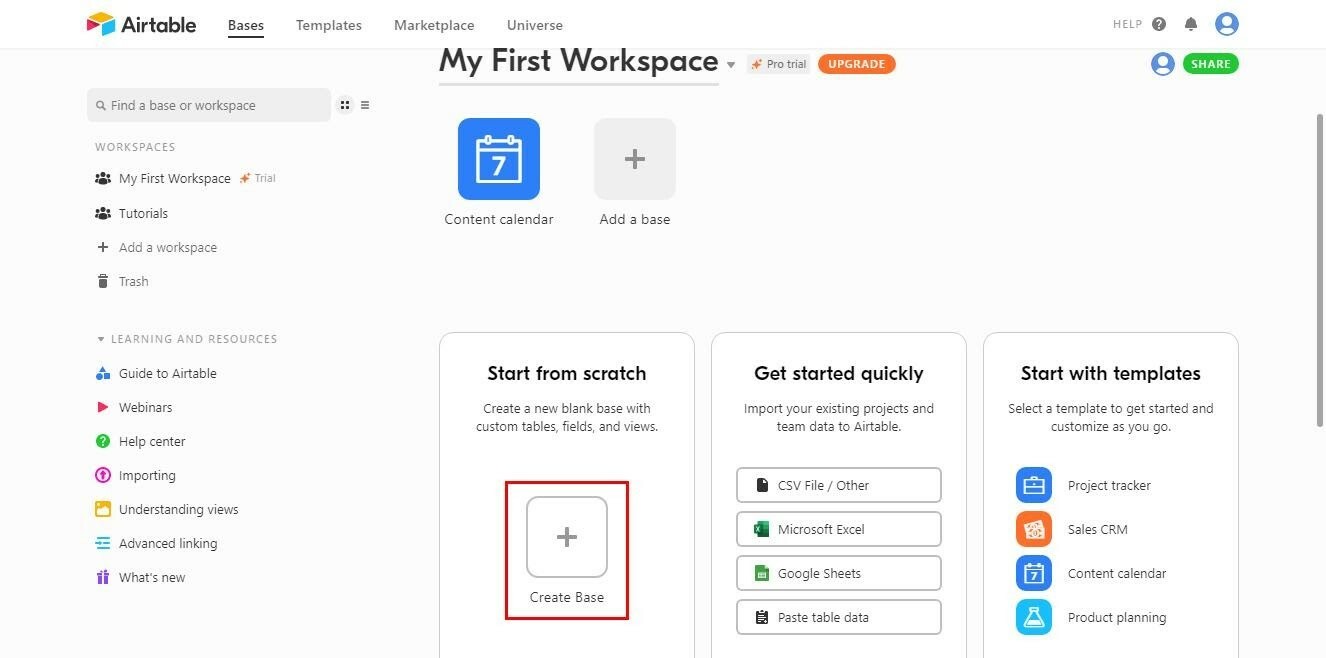Open the Bases tab
This screenshot has height=658, width=1326.
[x=246, y=25]
